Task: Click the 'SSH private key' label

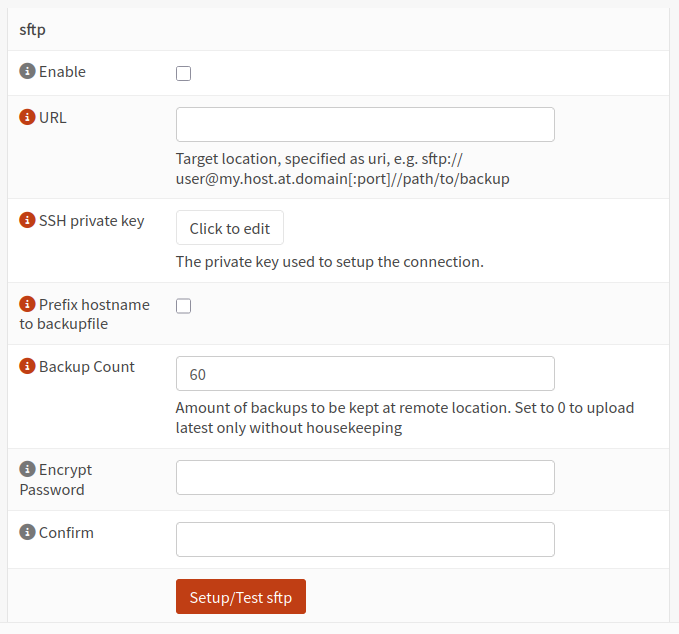Action: click(x=91, y=221)
